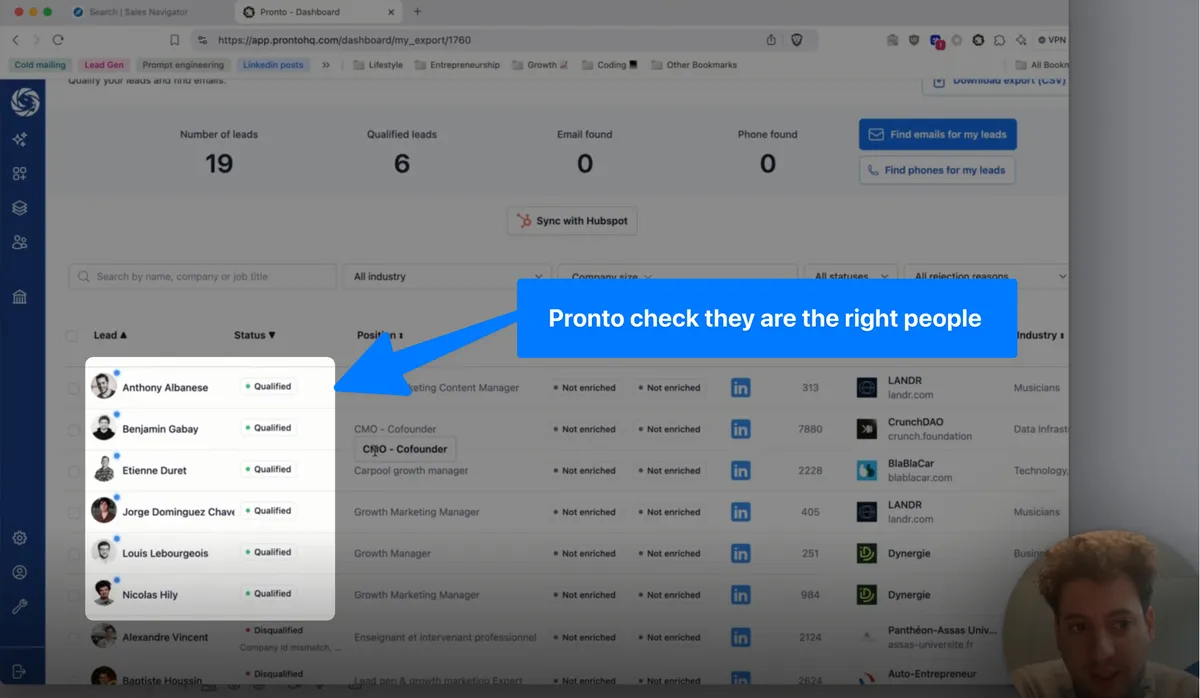
Task: Click the Pronto logo in sidebar
Action: [x=25, y=102]
